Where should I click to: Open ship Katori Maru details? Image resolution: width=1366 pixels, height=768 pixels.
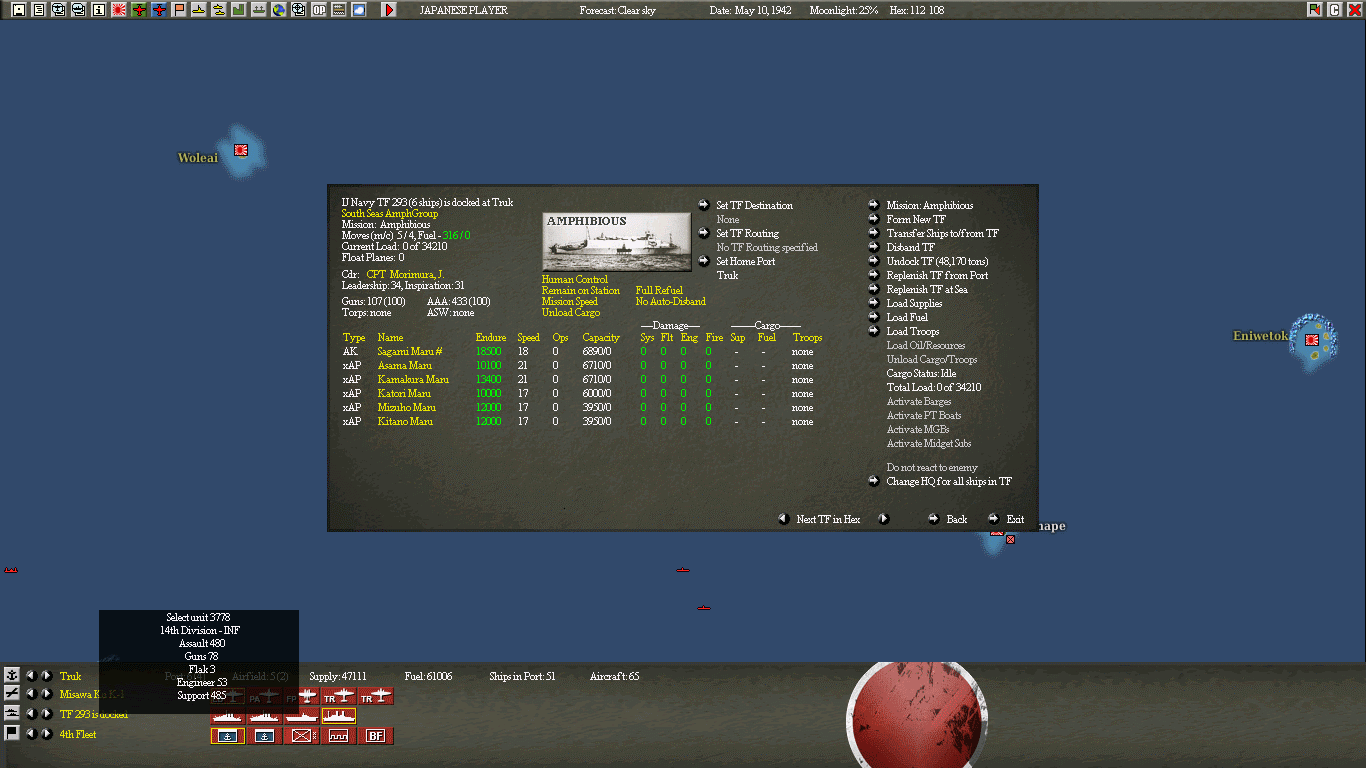pos(405,394)
